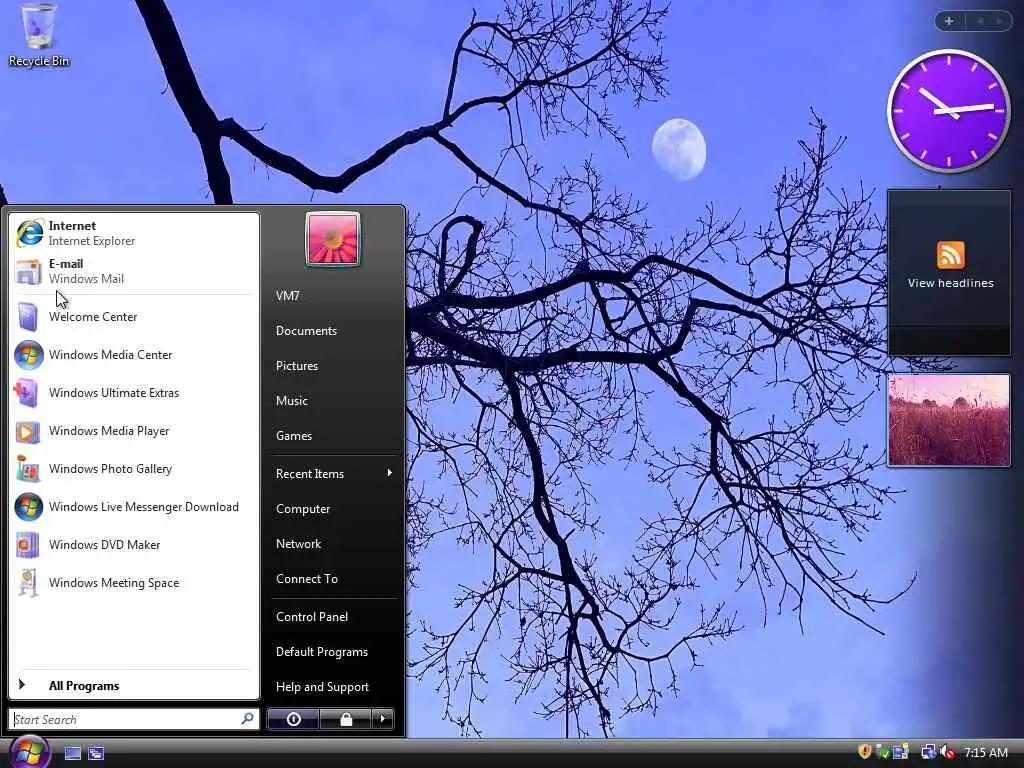Open the VM7 user folder
1024x768 pixels.
click(x=334, y=296)
